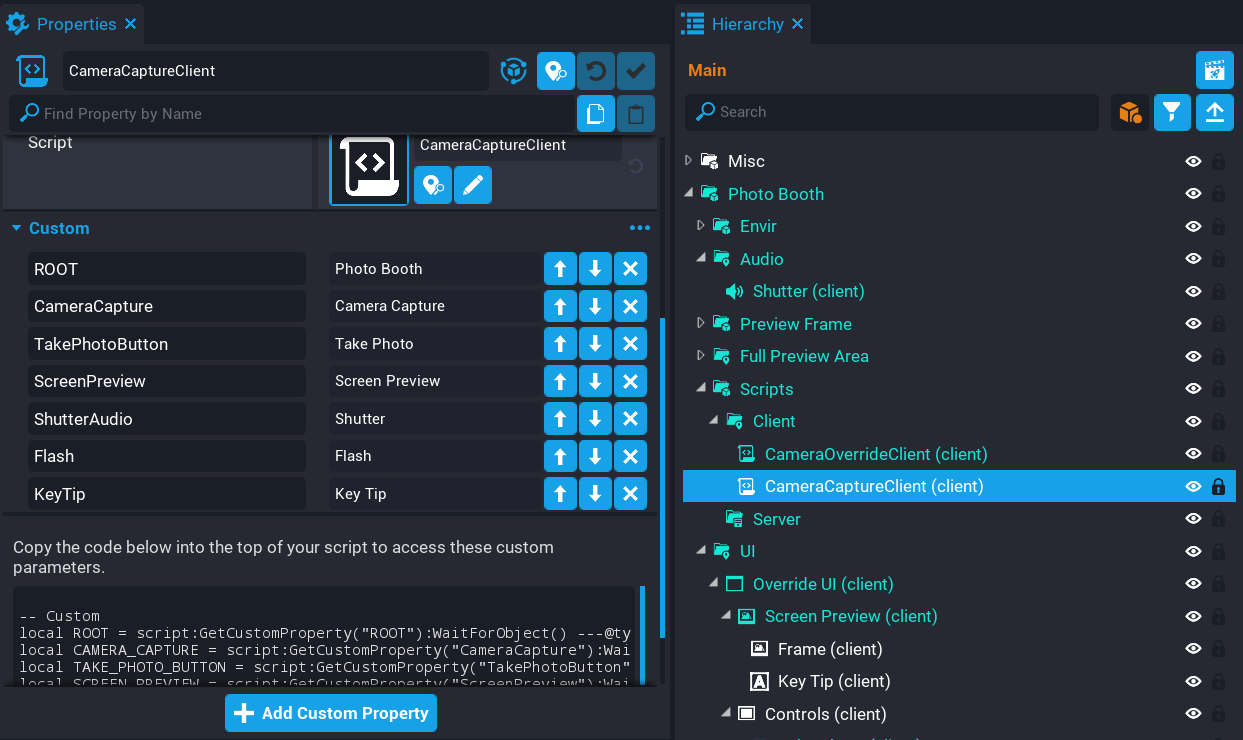Switch to the Hierarchy tab
1243x740 pixels.
tap(747, 24)
